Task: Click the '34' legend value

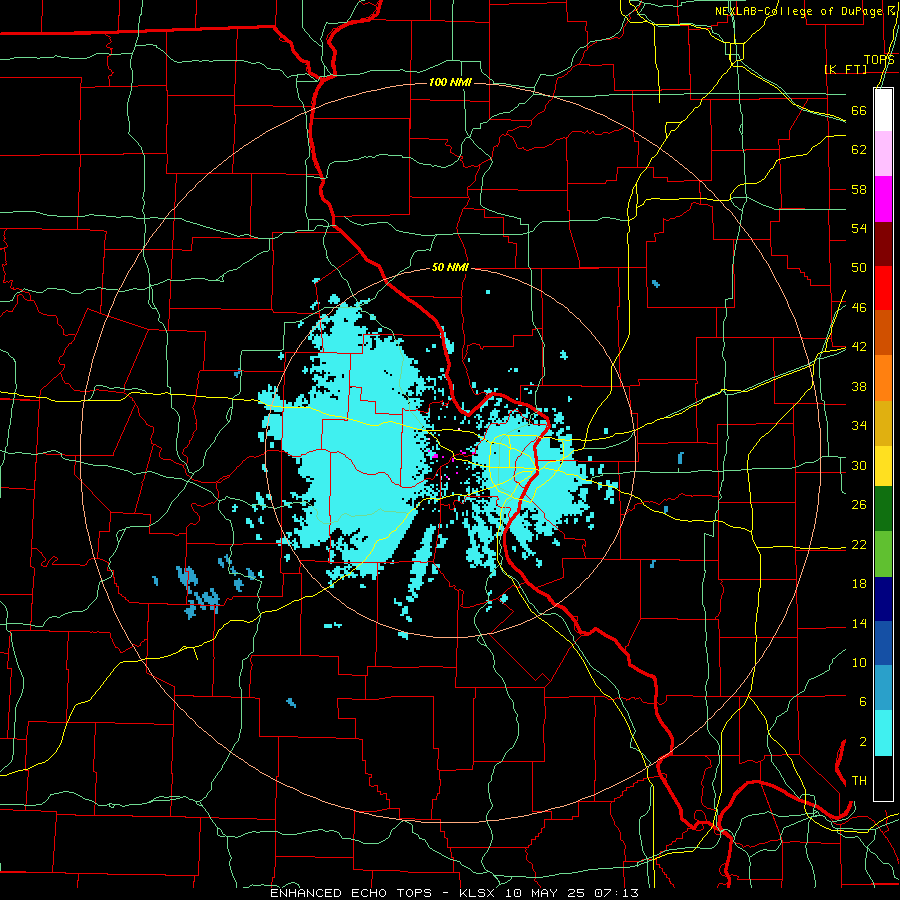Action: 859,426
